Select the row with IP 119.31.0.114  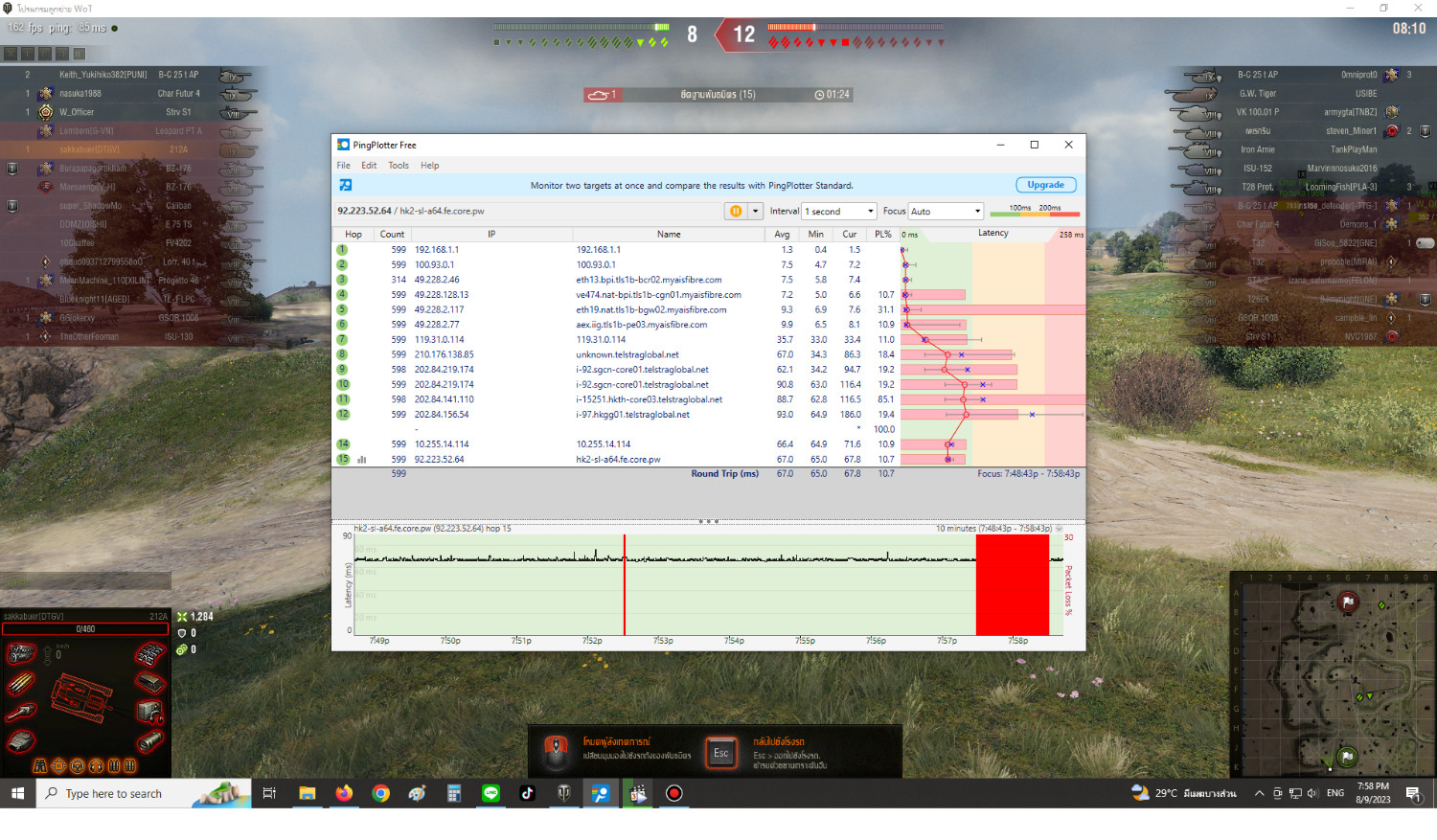pyautogui.click(x=709, y=340)
